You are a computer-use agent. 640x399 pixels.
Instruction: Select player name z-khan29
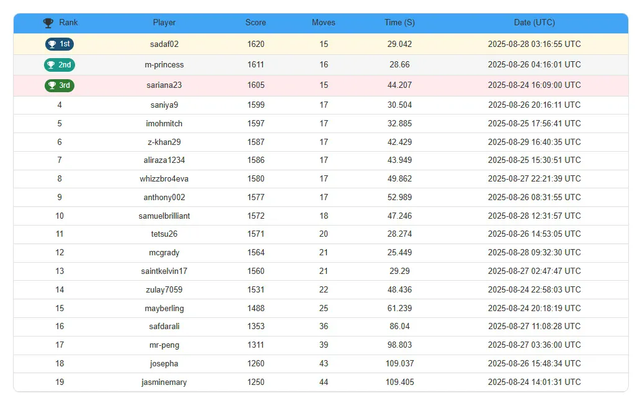(x=164, y=142)
